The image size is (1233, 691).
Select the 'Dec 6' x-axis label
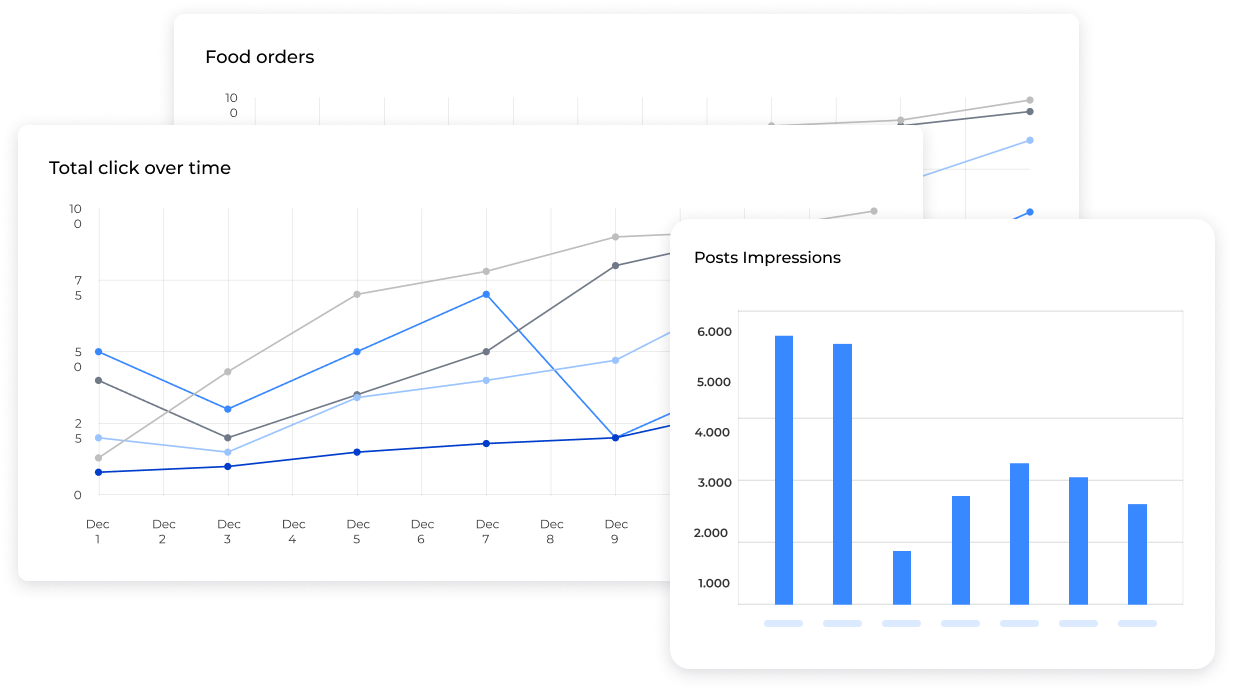(x=422, y=531)
